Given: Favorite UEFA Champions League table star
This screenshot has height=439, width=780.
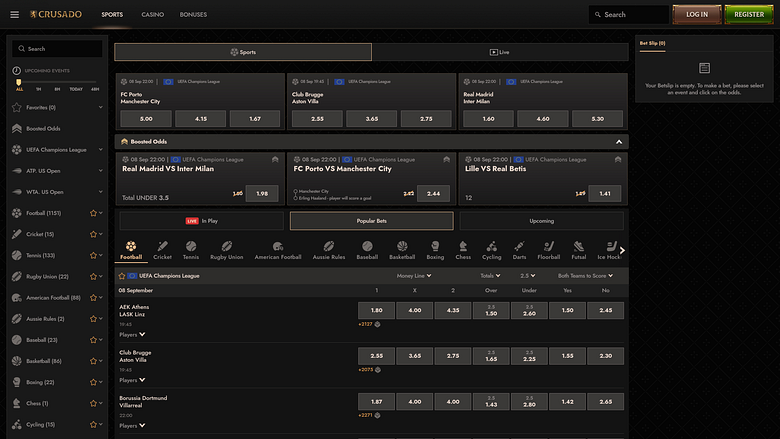Looking at the screenshot, I should [x=122, y=276].
